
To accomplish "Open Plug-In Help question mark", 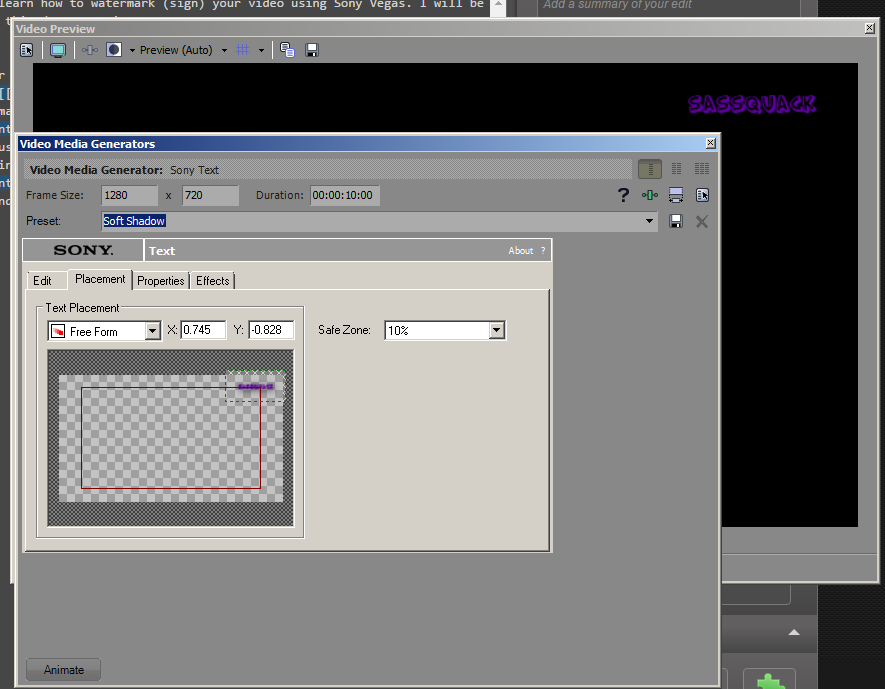I will 623,195.
